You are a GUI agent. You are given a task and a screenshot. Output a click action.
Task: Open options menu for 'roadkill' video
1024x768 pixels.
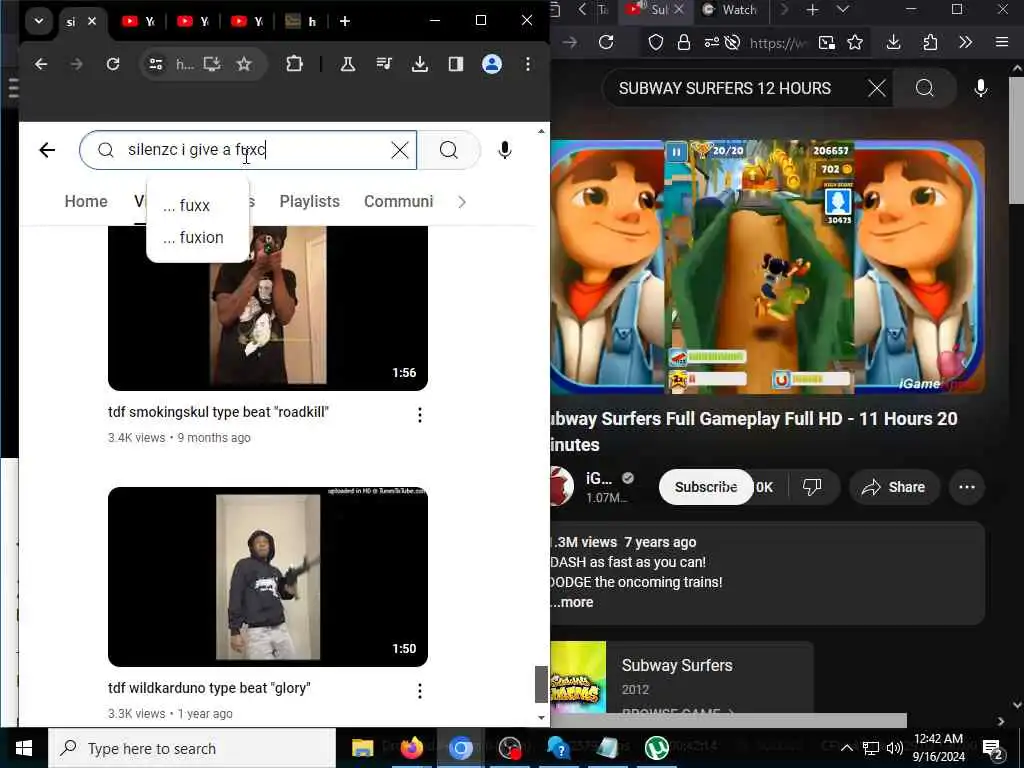tap(420, 415)
